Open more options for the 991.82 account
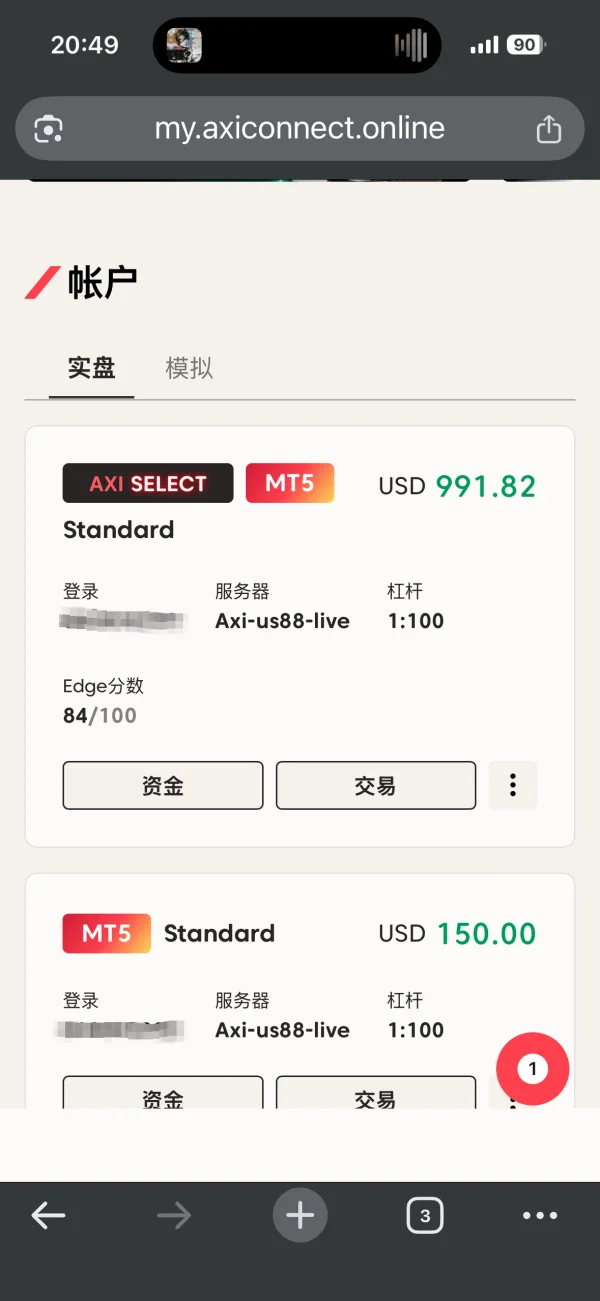This screenshot has width=600, height=1301. coord(513,785)
